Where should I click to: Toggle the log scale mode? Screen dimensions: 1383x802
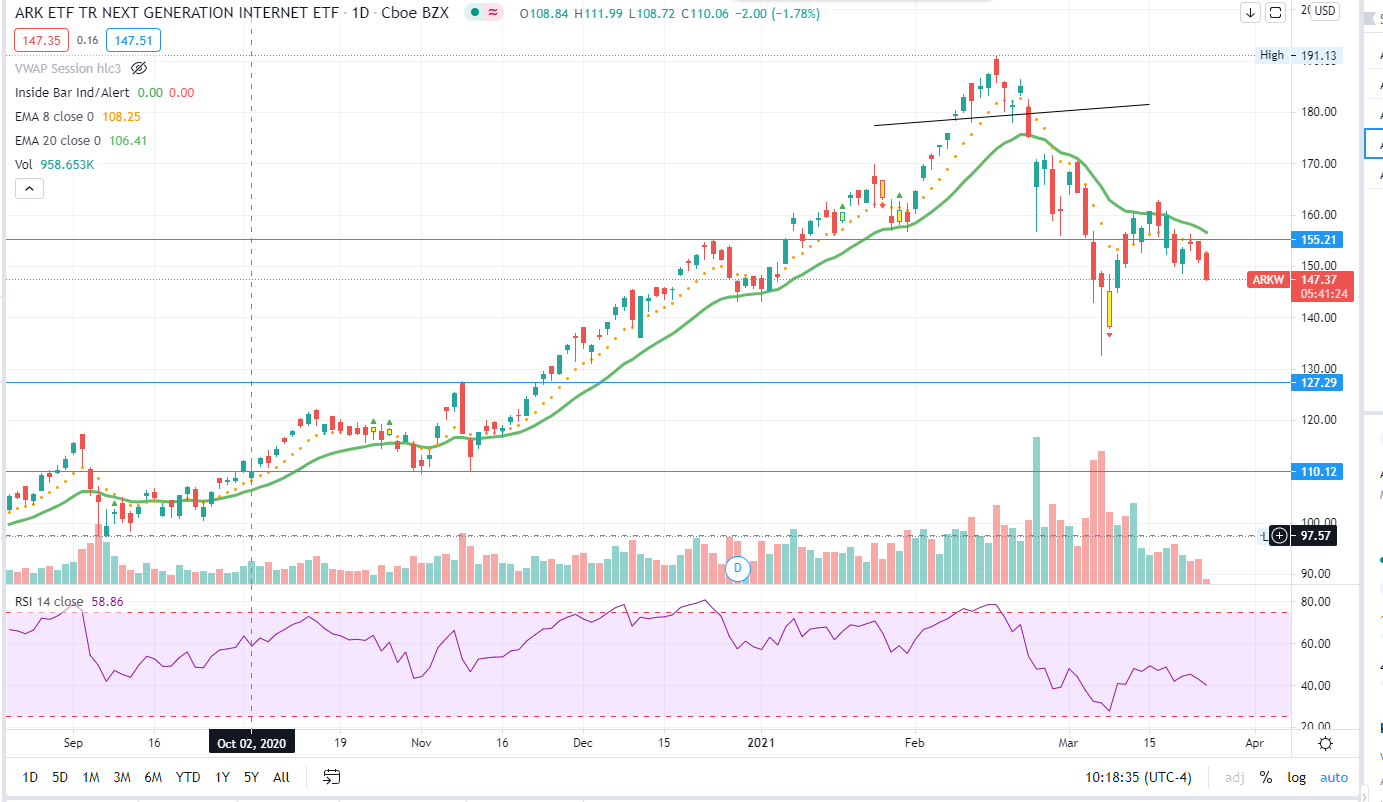(1297, 777)
